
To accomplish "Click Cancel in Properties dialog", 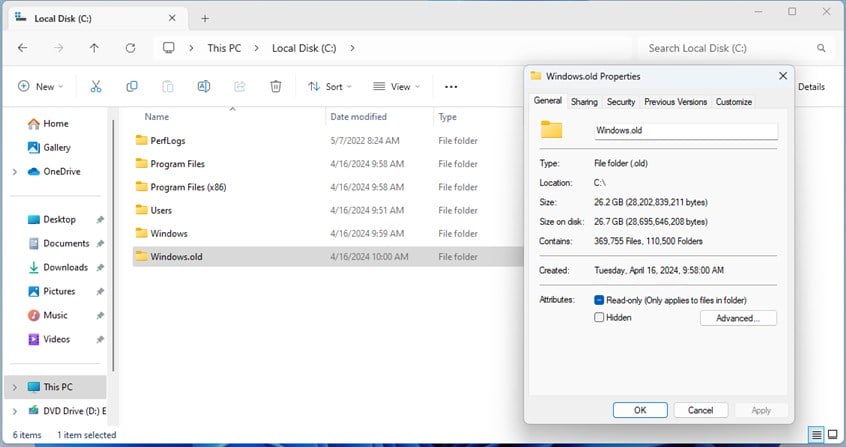I will (x=700, y=410).
